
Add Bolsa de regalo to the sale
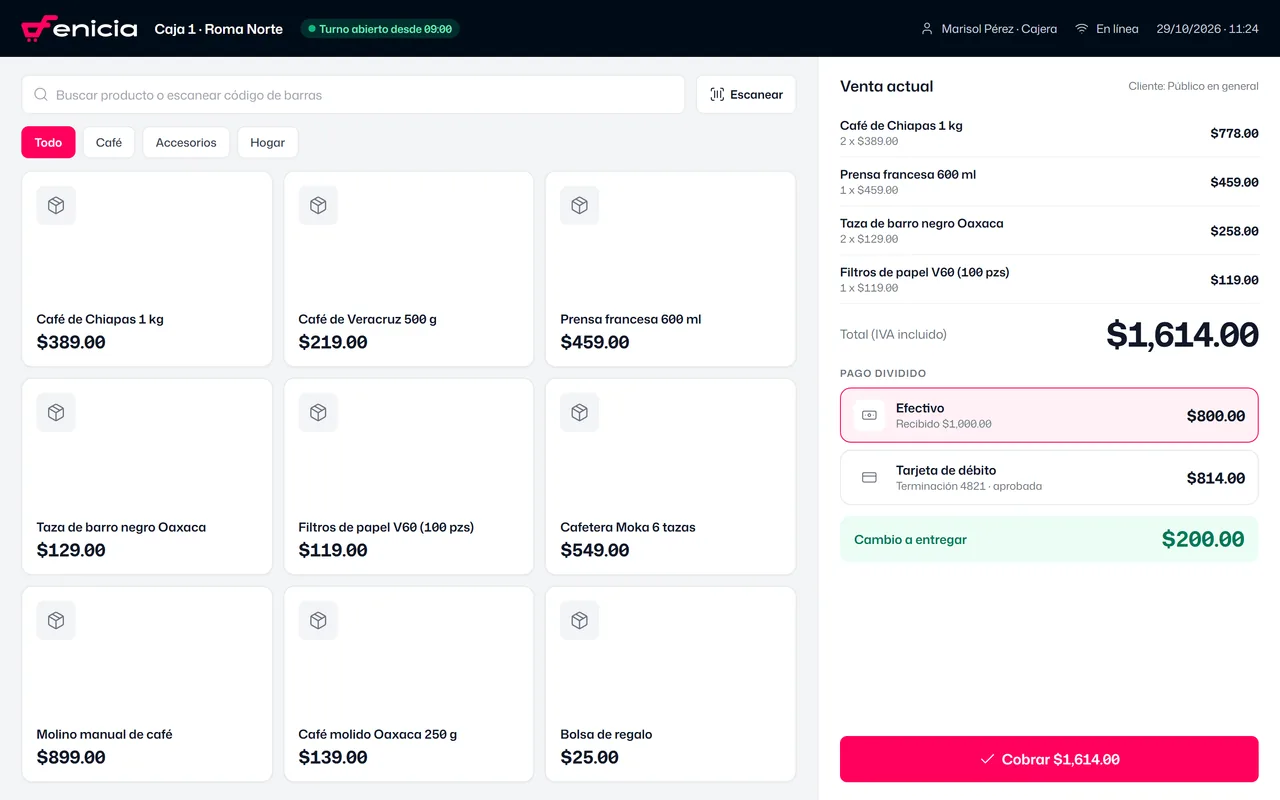[x=670, y=684]
